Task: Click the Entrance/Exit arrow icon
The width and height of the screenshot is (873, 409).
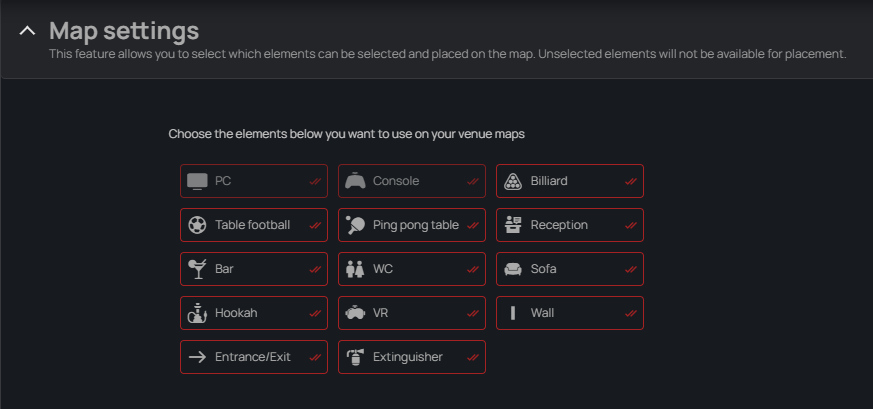Action: [198, 357]
